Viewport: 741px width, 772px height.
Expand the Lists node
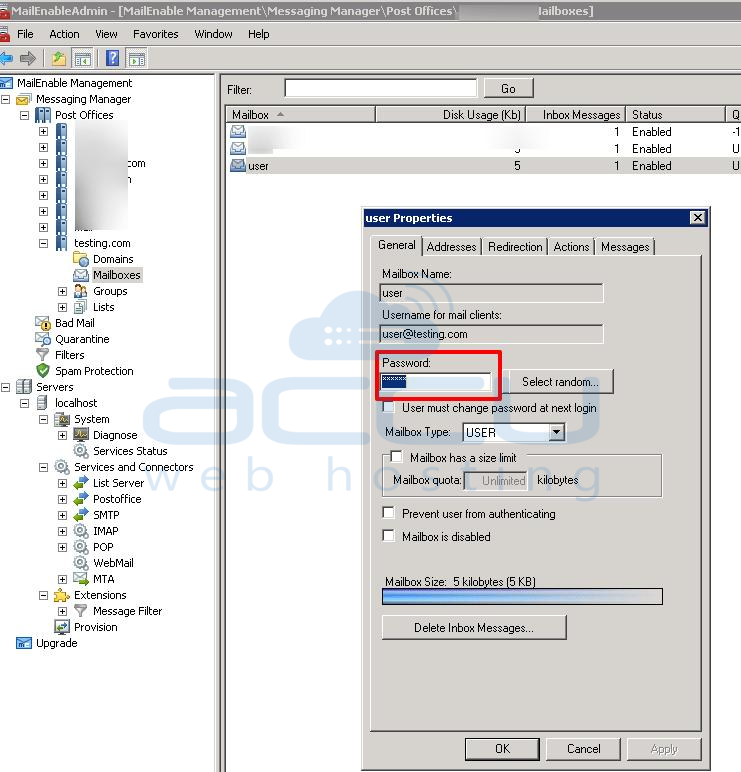[x=63, y=307]
